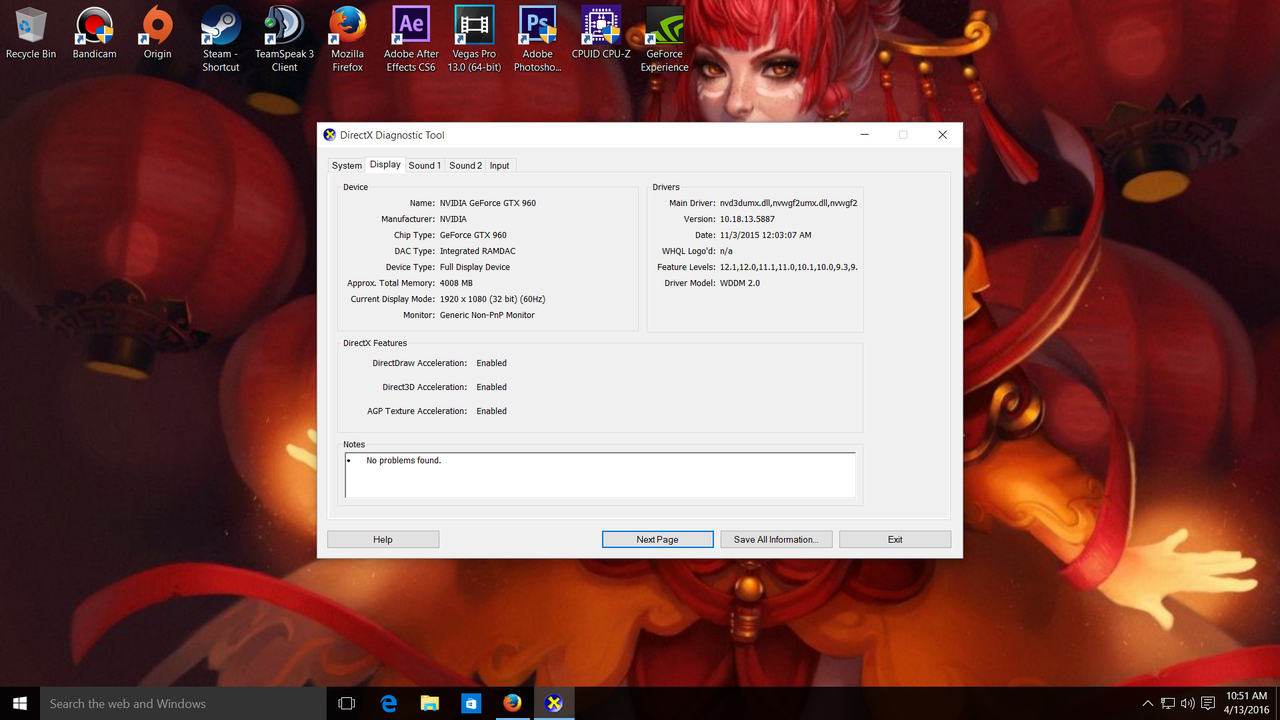Click the Full Display Device value

(x=475, y=267)
